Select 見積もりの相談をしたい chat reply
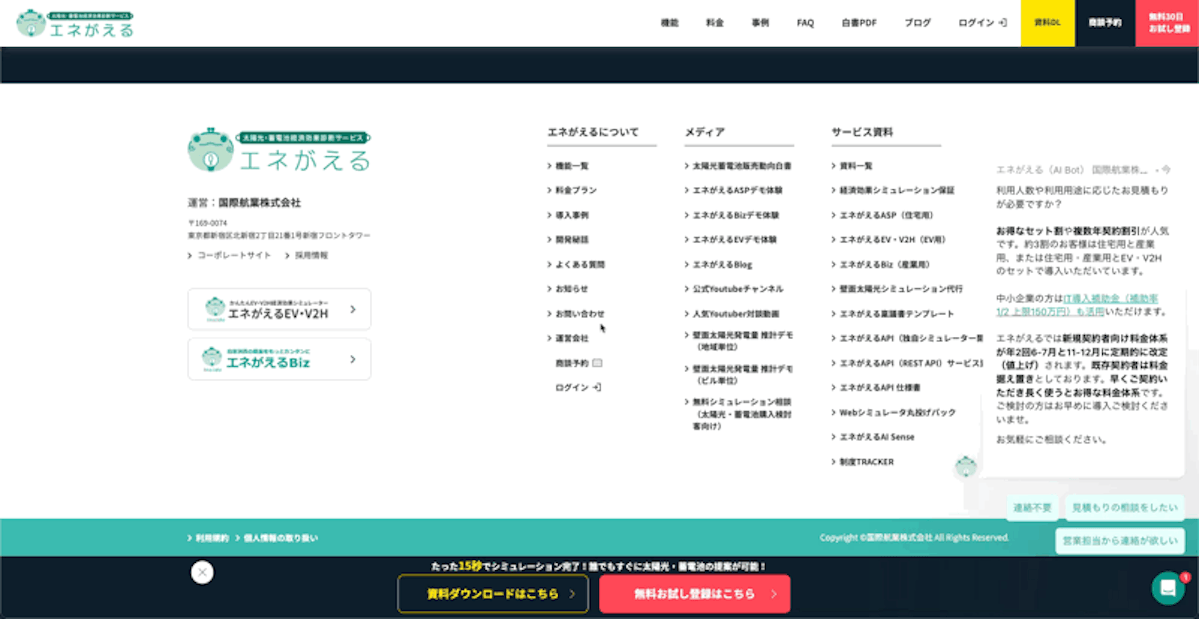1199x619 pixels. [x=1124, y=508]
